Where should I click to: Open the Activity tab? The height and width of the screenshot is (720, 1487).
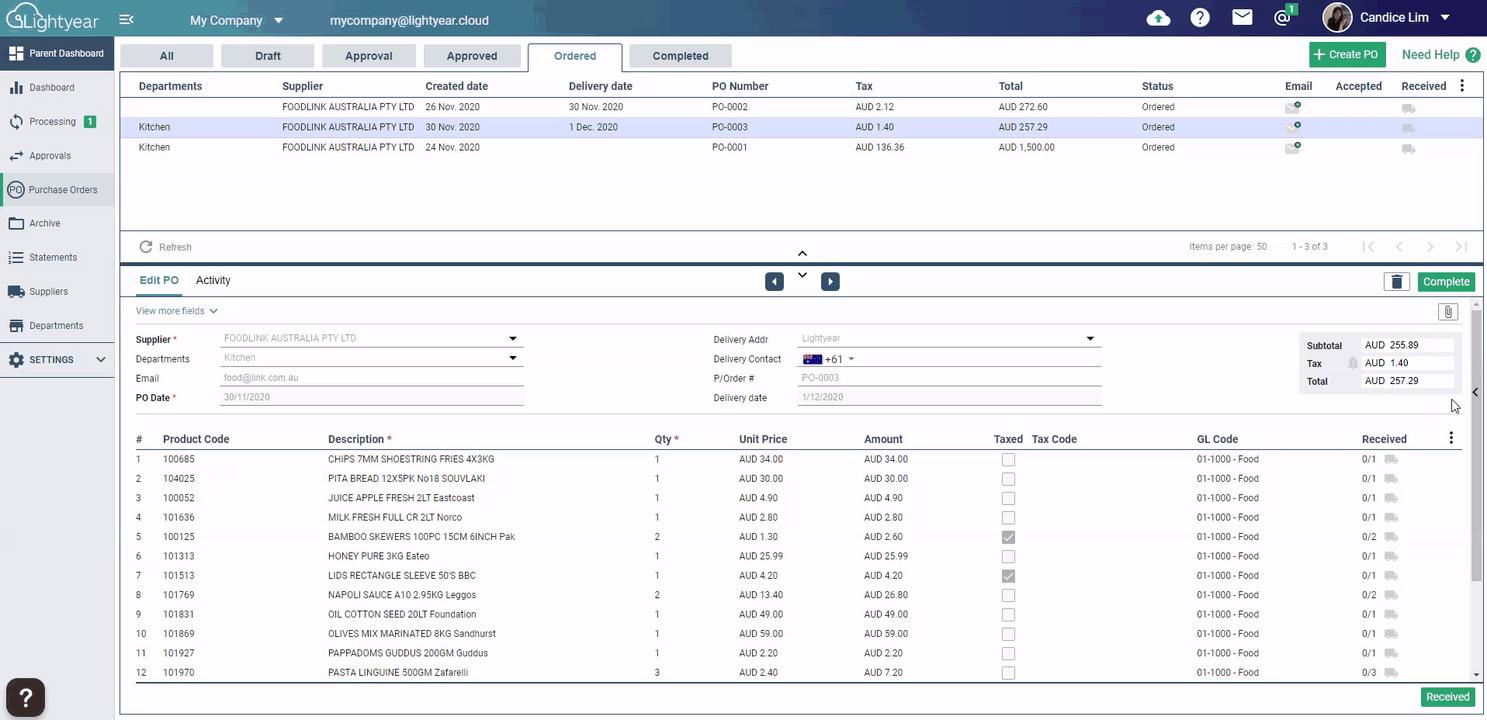[x=213, y=281]
